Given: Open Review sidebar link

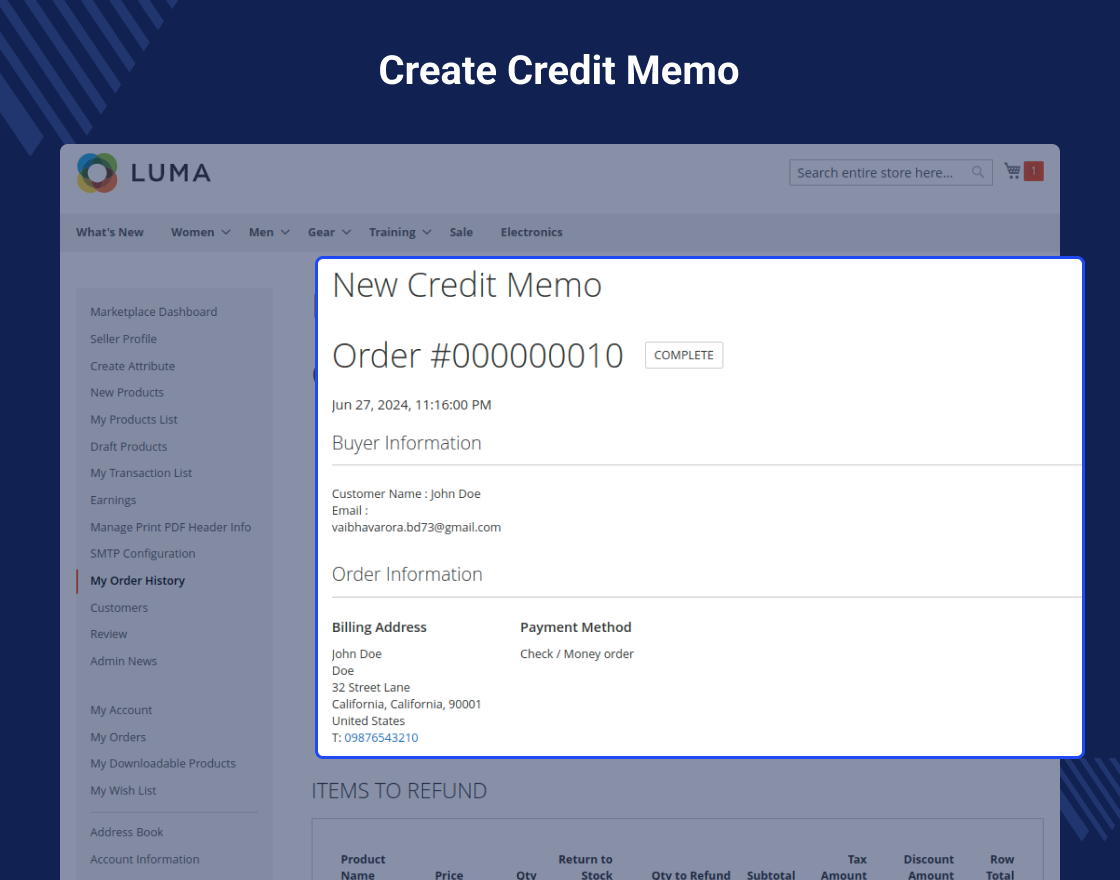Looking at the screenshot, I should (109, 634).
